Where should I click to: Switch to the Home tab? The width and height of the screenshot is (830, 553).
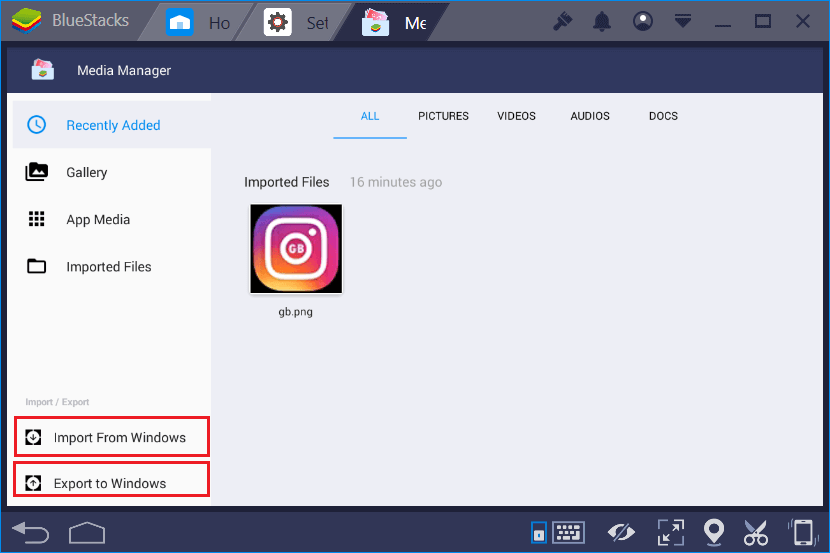(197, 23)
